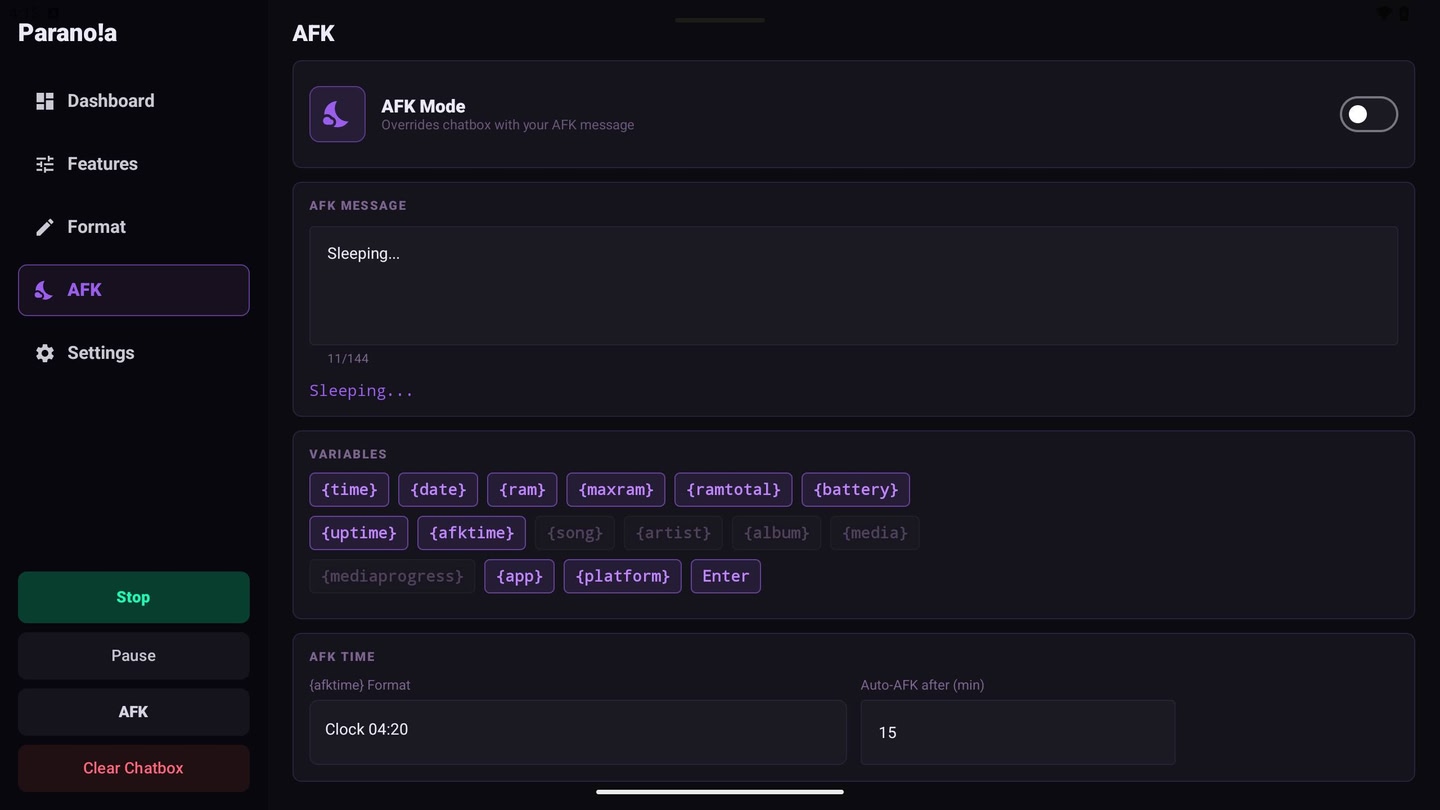Click the Dashboard grid icon
The height and width of the screenshot is (810, 1440).
click(x=45, y=101)
